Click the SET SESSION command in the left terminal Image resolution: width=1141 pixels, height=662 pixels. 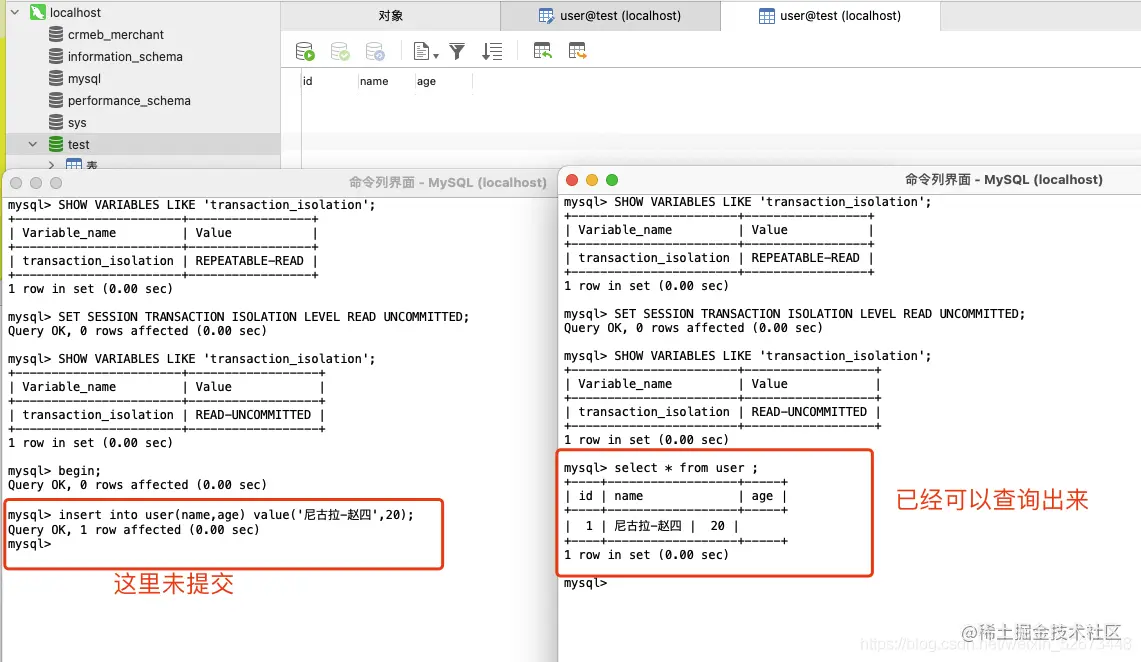263,316
